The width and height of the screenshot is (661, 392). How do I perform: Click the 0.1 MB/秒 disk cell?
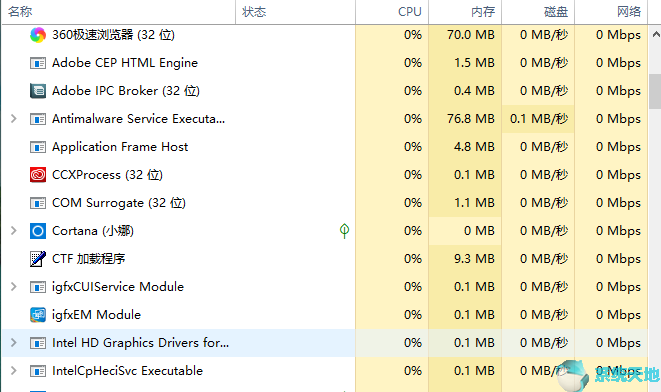(538, 119)
